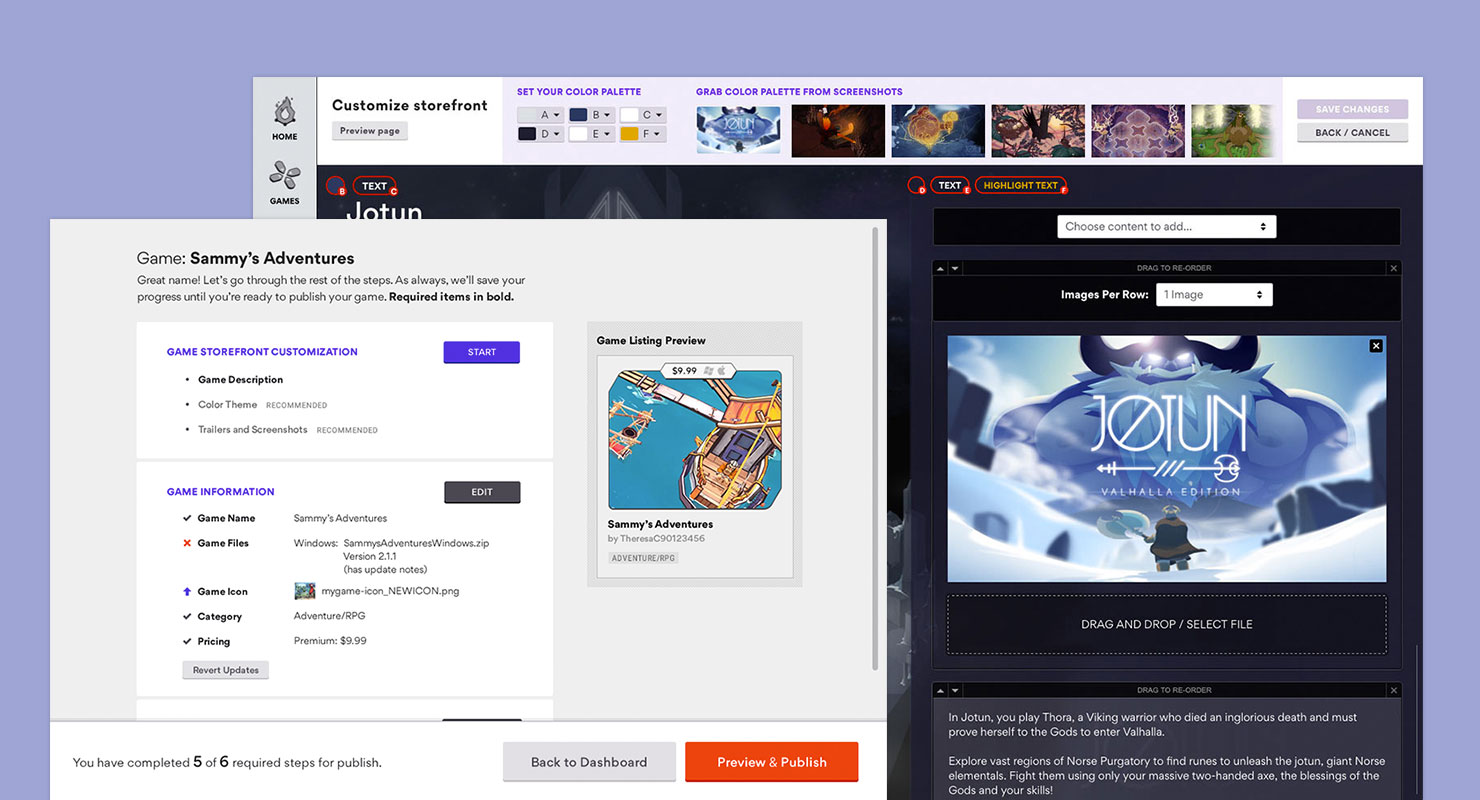Click Revert Updates

[226, 670]
